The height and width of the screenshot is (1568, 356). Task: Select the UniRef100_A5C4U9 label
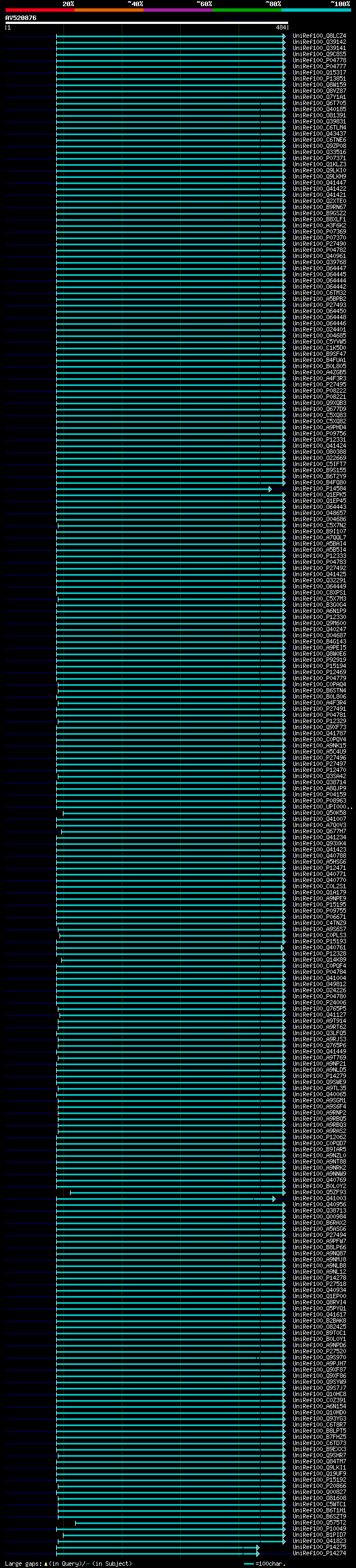click(x=319, y=752)
